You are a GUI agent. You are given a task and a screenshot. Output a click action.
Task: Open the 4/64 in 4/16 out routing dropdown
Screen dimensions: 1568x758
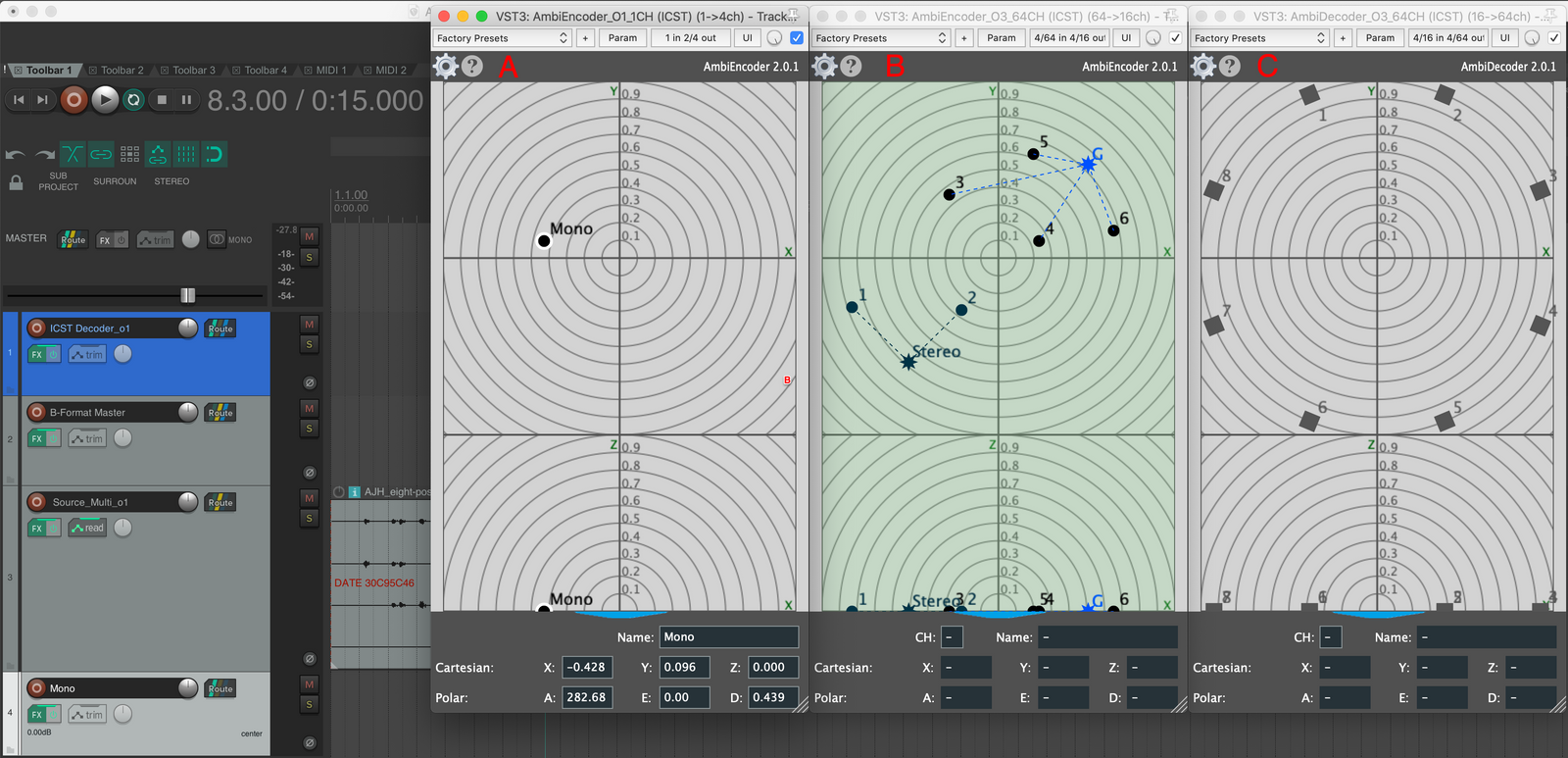tap(1069, 37)
